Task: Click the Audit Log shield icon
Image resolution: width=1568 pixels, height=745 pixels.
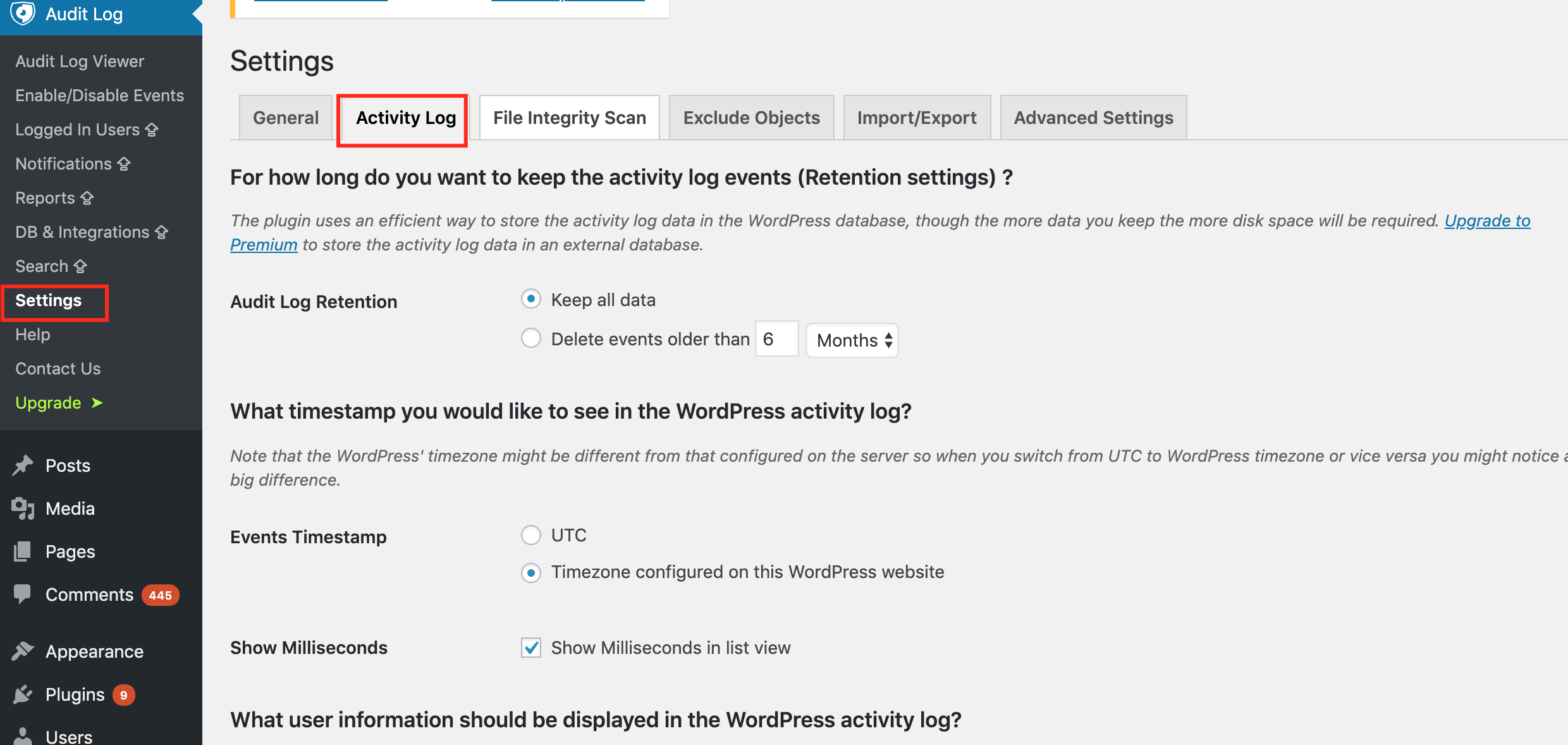Action: tap(23, 13)
